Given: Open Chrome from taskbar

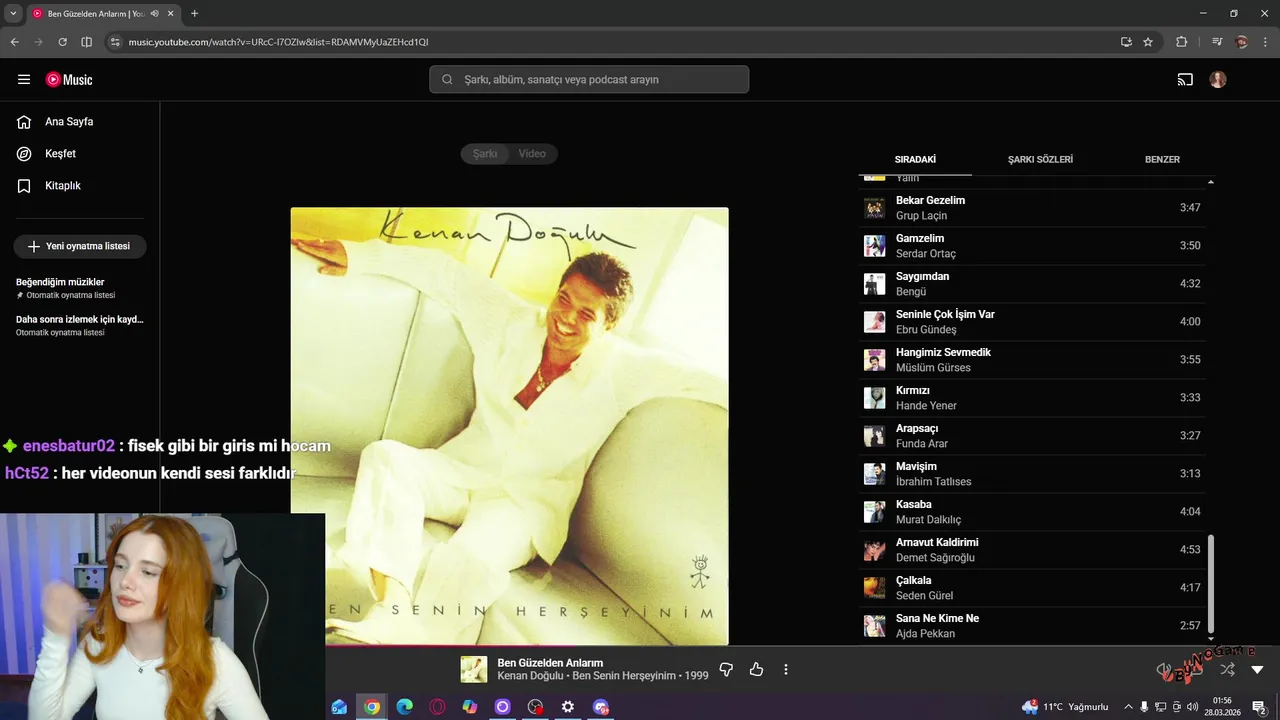Looking at the screenshot, I should click(x=372, y=707).
